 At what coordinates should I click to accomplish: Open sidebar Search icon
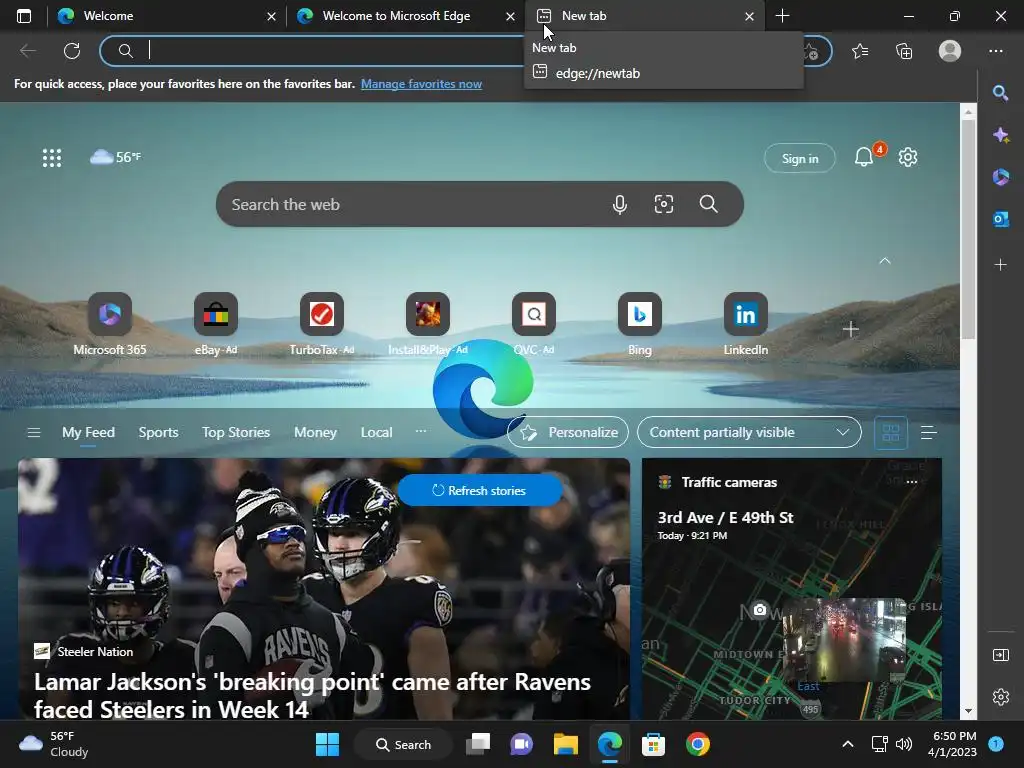[x=1000, y=93]
